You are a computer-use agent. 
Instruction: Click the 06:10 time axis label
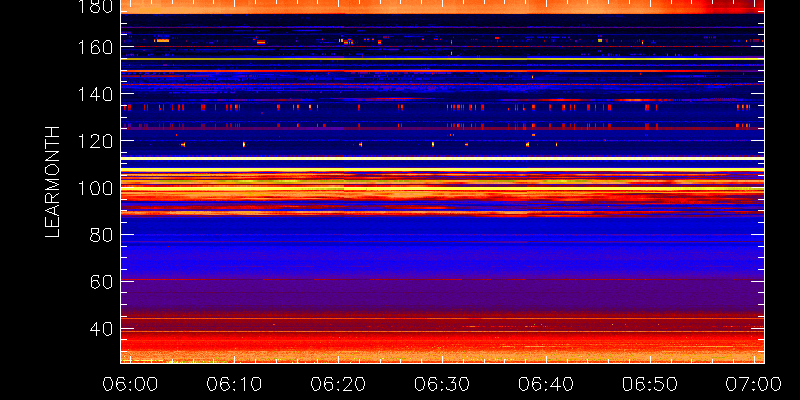click(x=234, y=384)
